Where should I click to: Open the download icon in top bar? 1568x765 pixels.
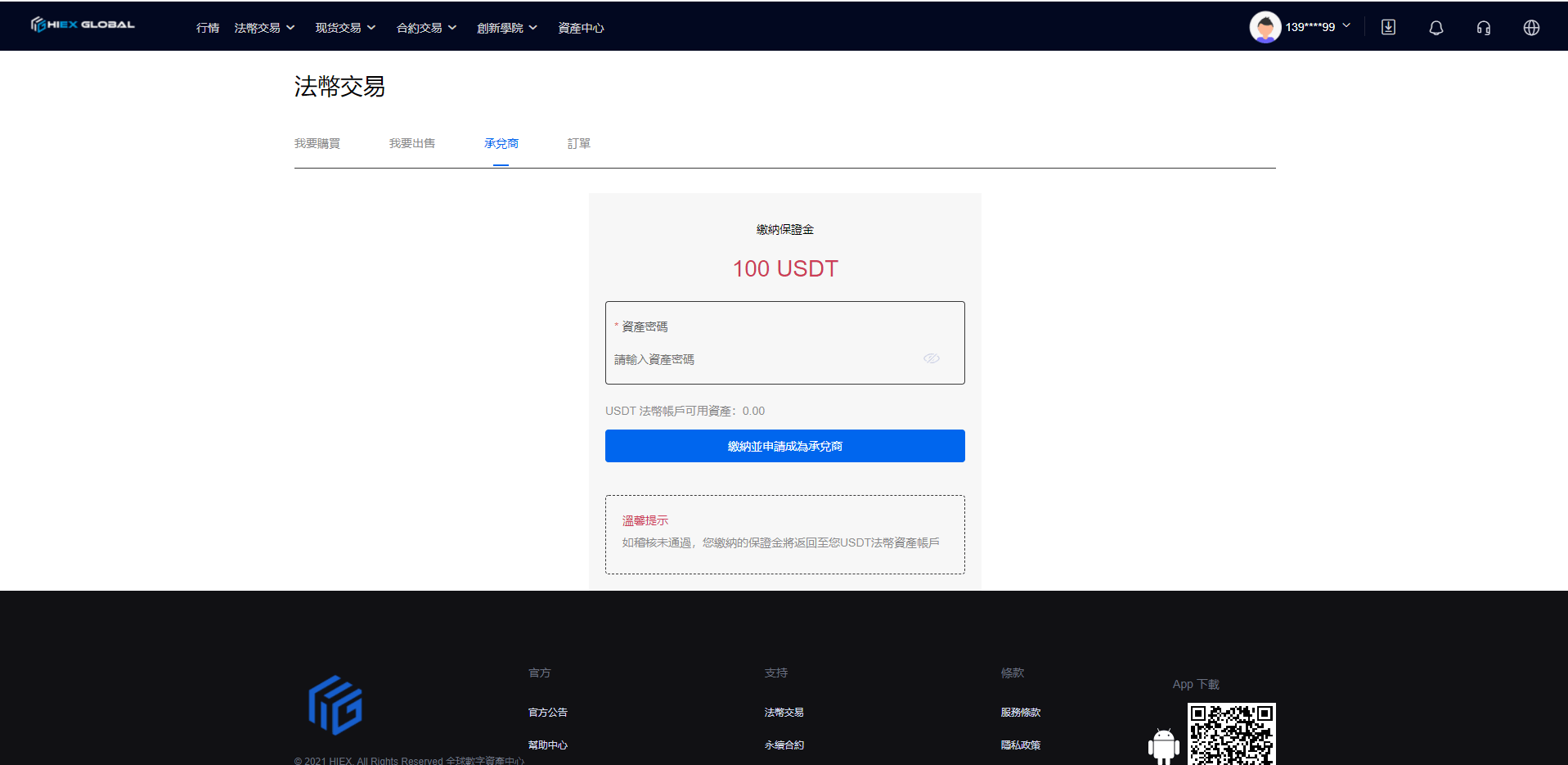pyautogui.click(x=1388, y=27)
